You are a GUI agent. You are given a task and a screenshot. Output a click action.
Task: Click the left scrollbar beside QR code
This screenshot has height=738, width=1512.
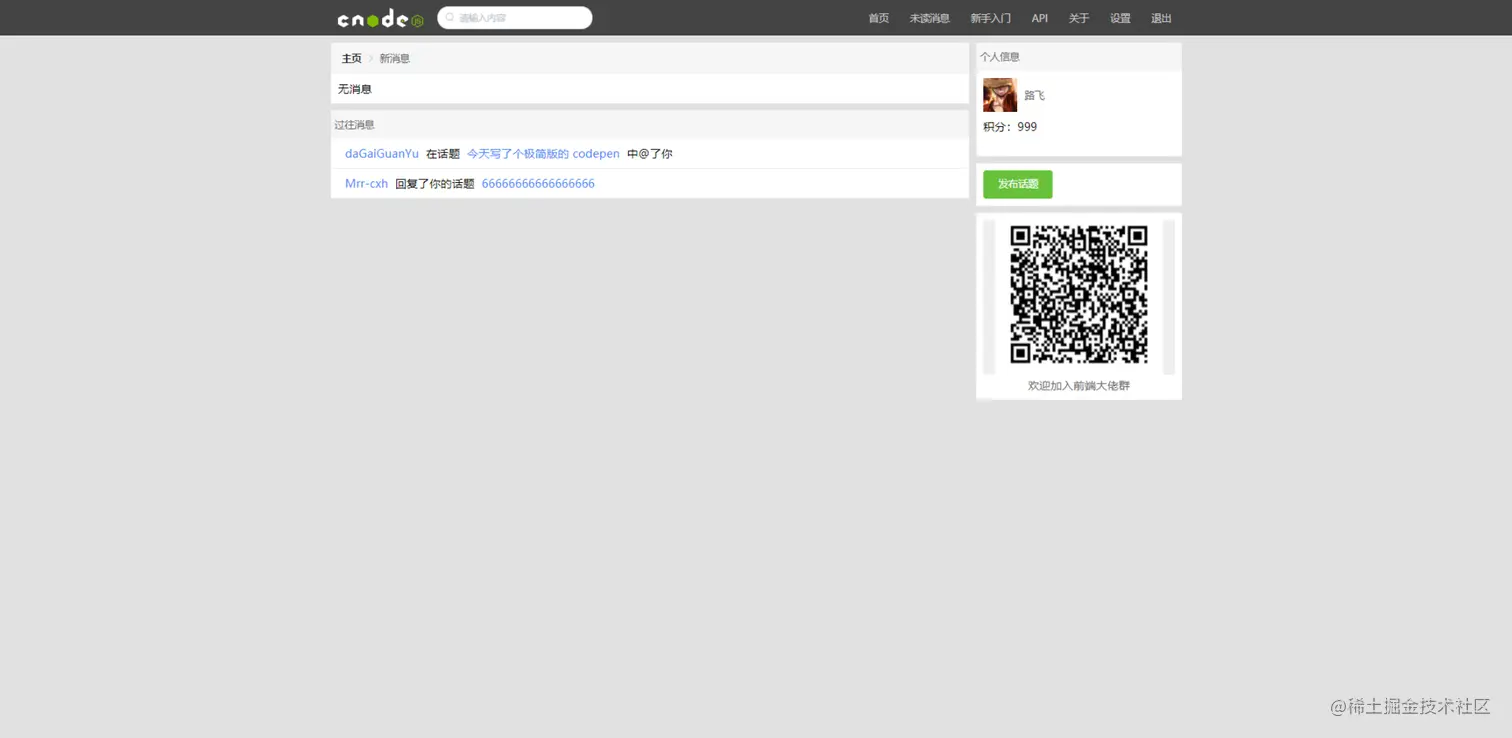click(989, 294)
